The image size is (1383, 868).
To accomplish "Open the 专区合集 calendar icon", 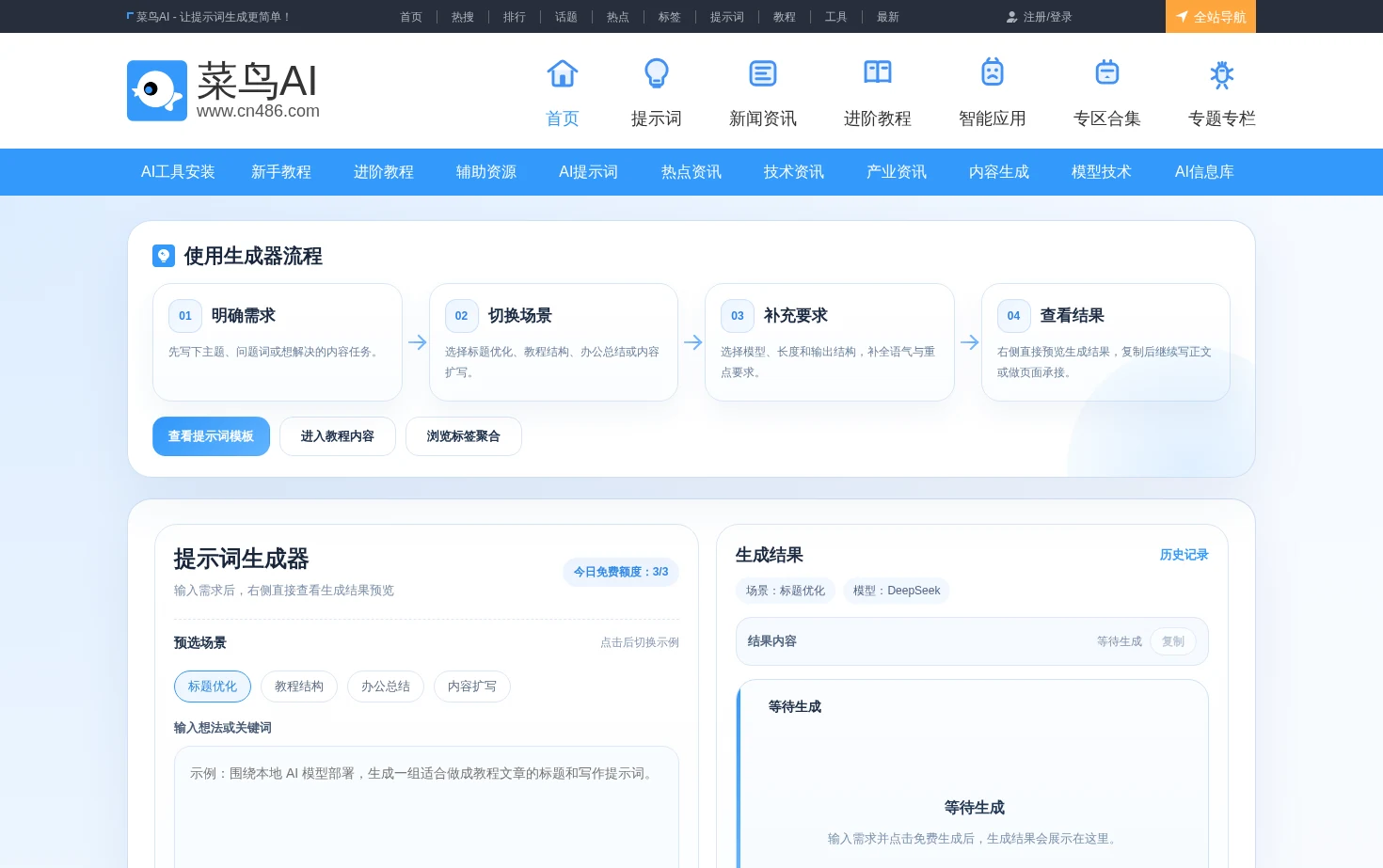I will click(1107, 72).
